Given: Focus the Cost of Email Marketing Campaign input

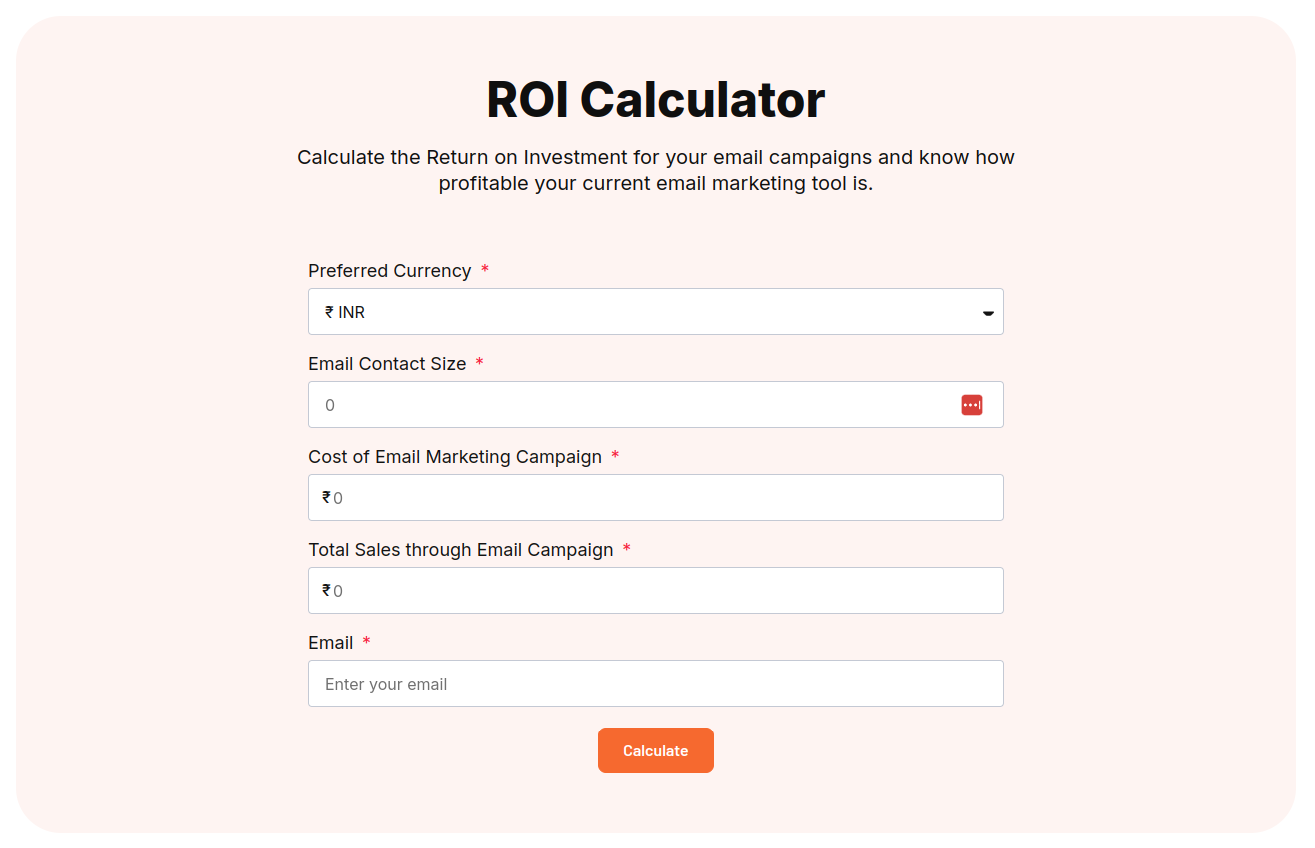Looking at the screenshot, I should pyautogui.click(x=655, y=497).
